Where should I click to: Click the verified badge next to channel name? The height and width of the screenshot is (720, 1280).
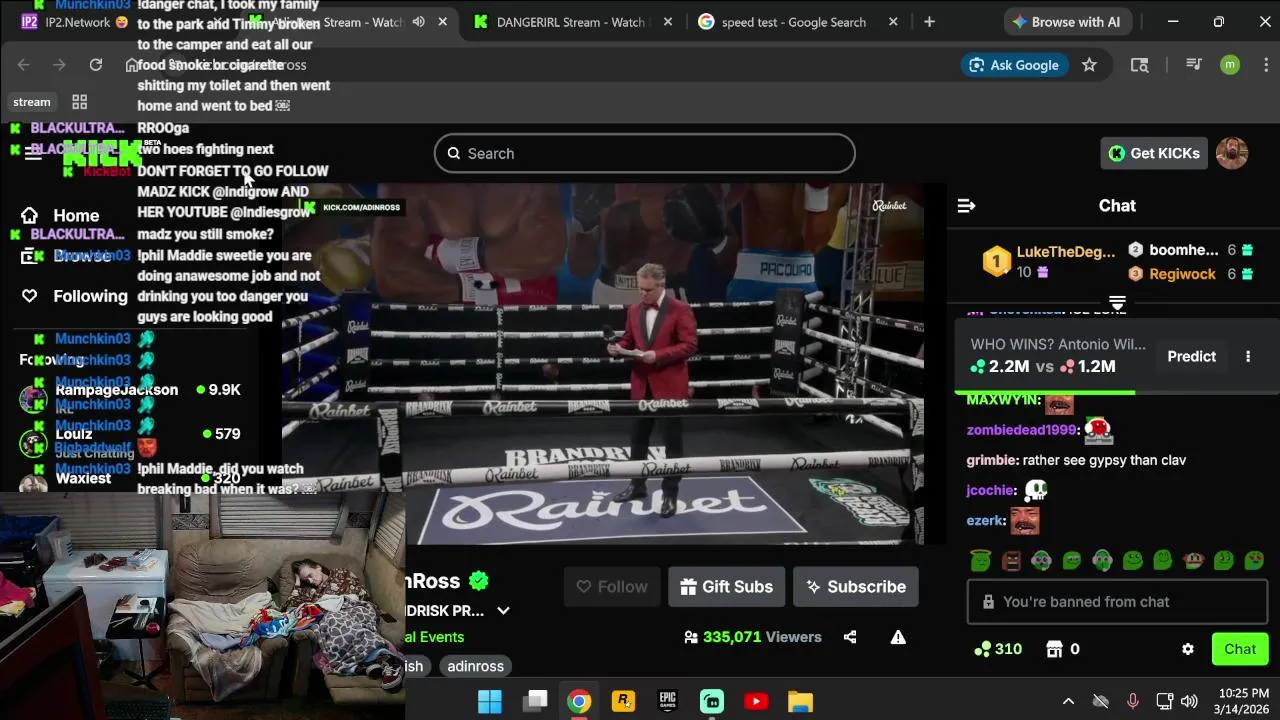point(479,581)
